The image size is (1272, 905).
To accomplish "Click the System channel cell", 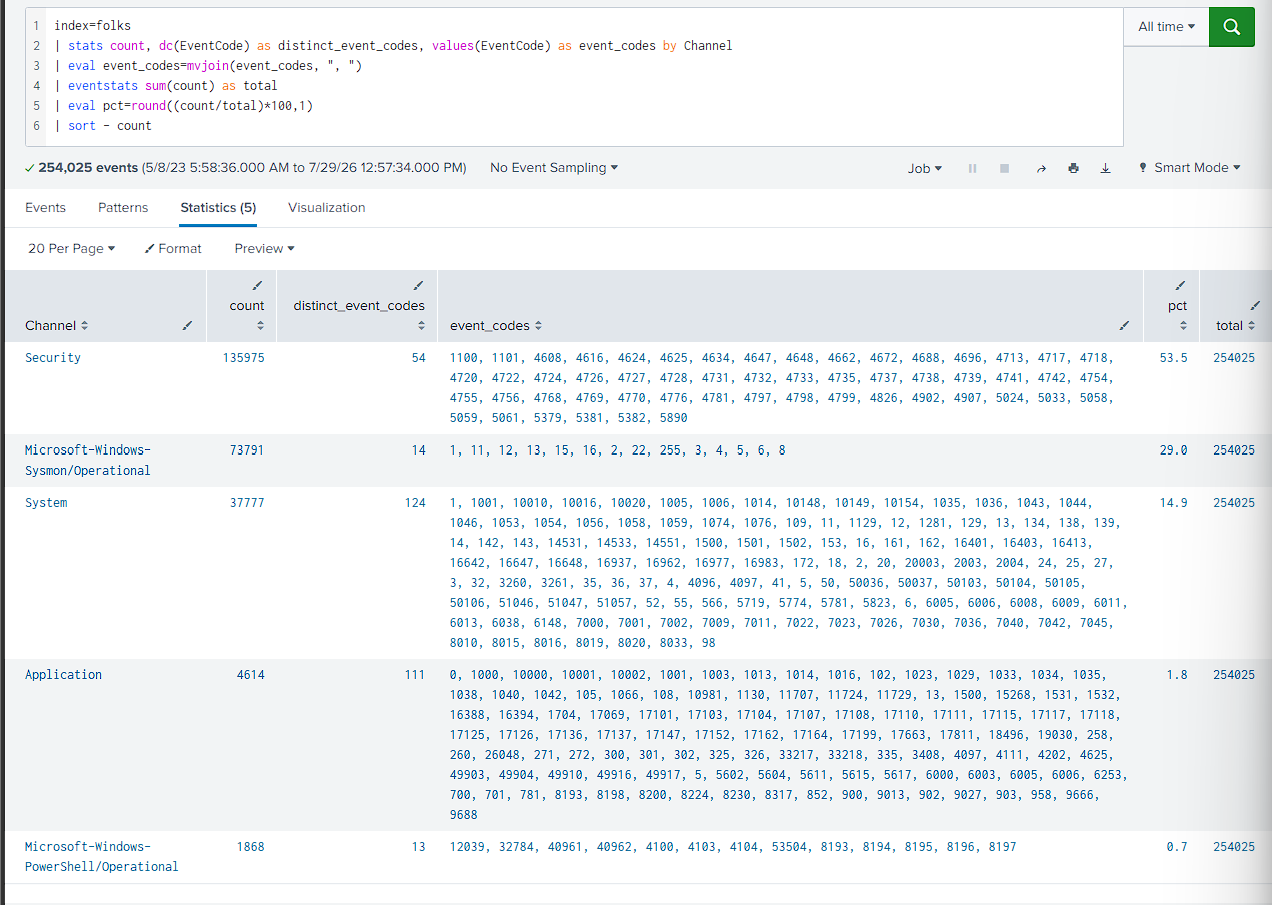I will [46, 503].
